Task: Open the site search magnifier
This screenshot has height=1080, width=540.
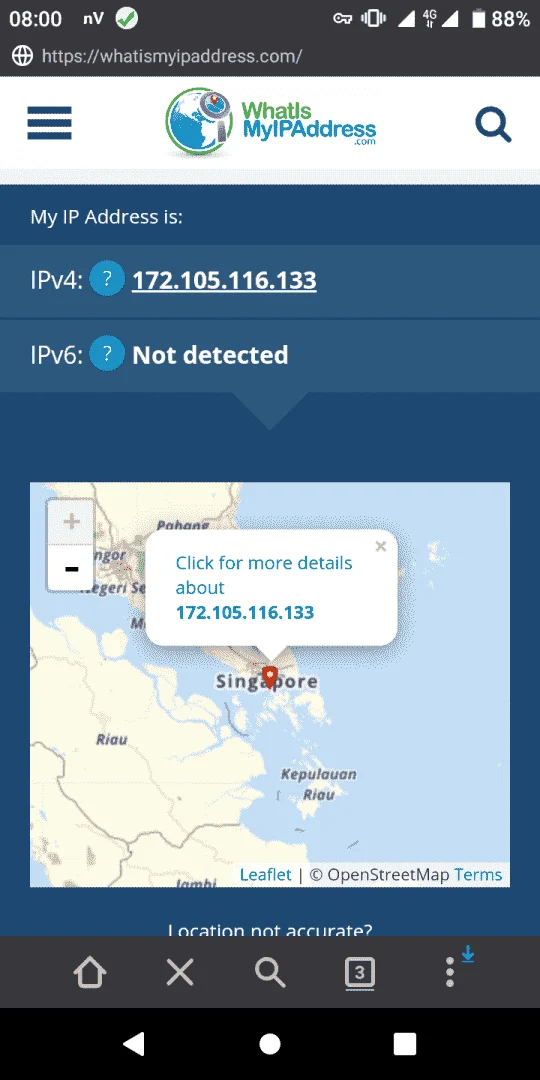Action: click(493, 125)
